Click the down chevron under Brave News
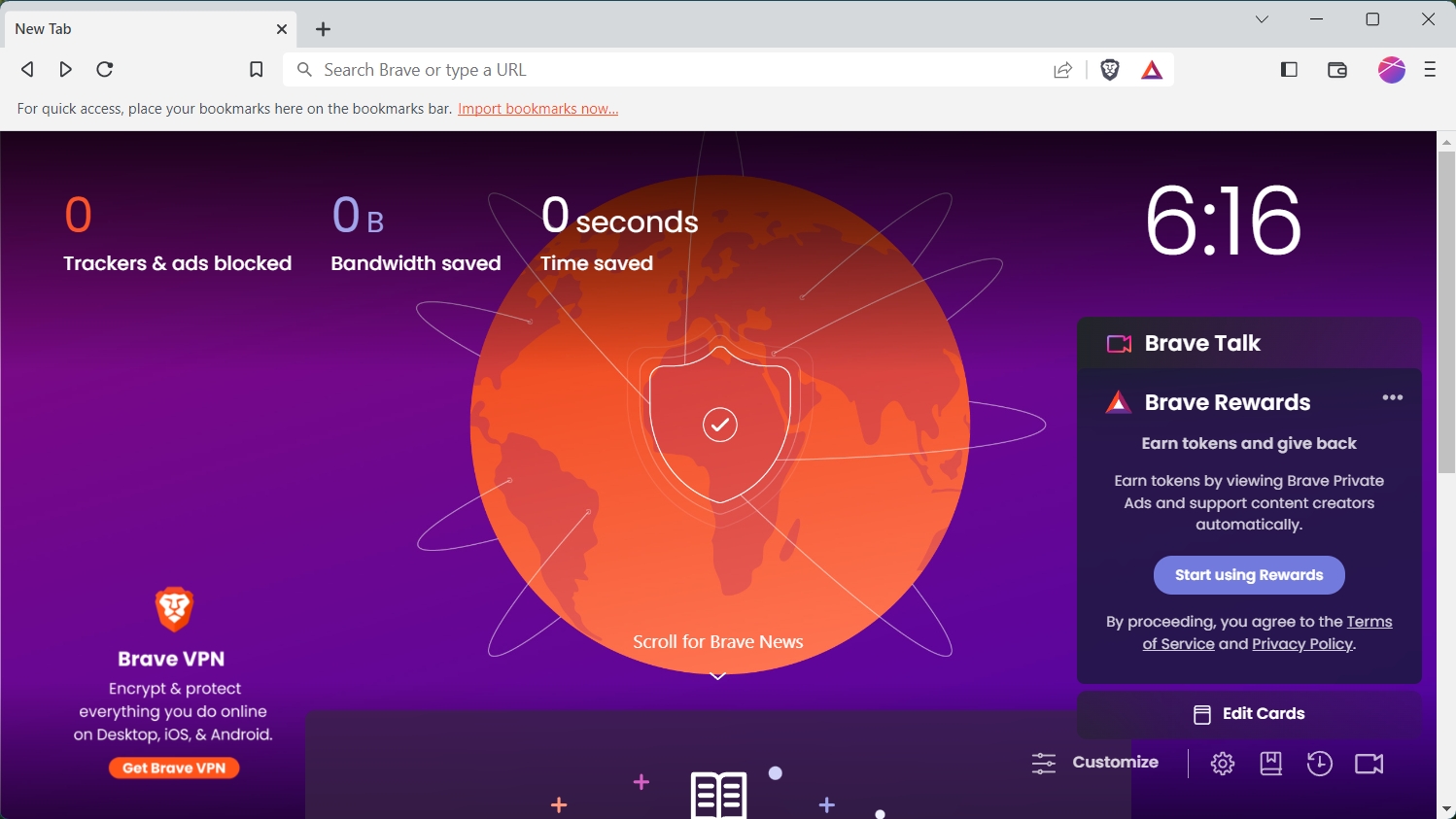The width and height of the screenshot is (1456, 819). 718,675
